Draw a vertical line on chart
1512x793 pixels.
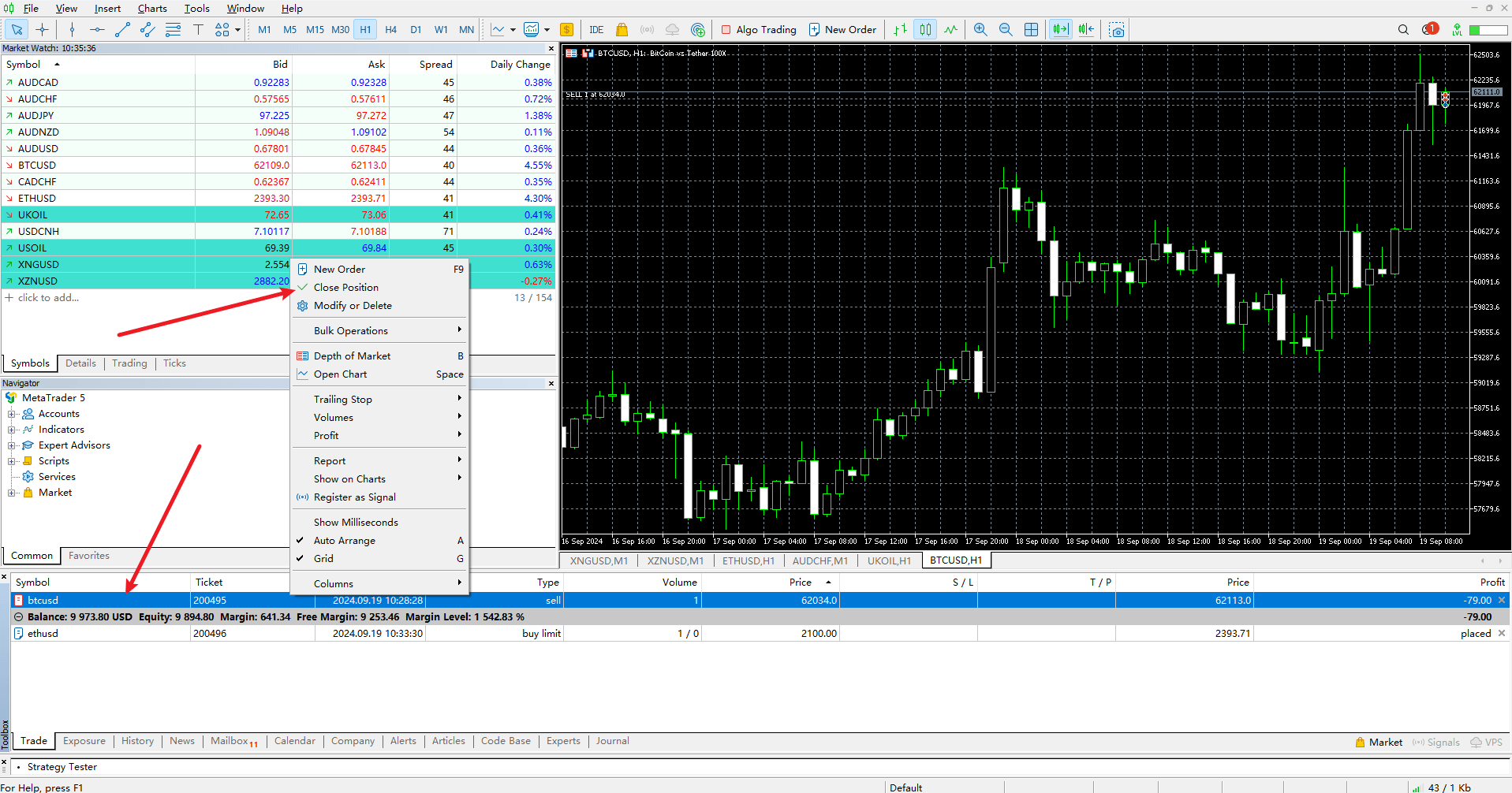72,30
